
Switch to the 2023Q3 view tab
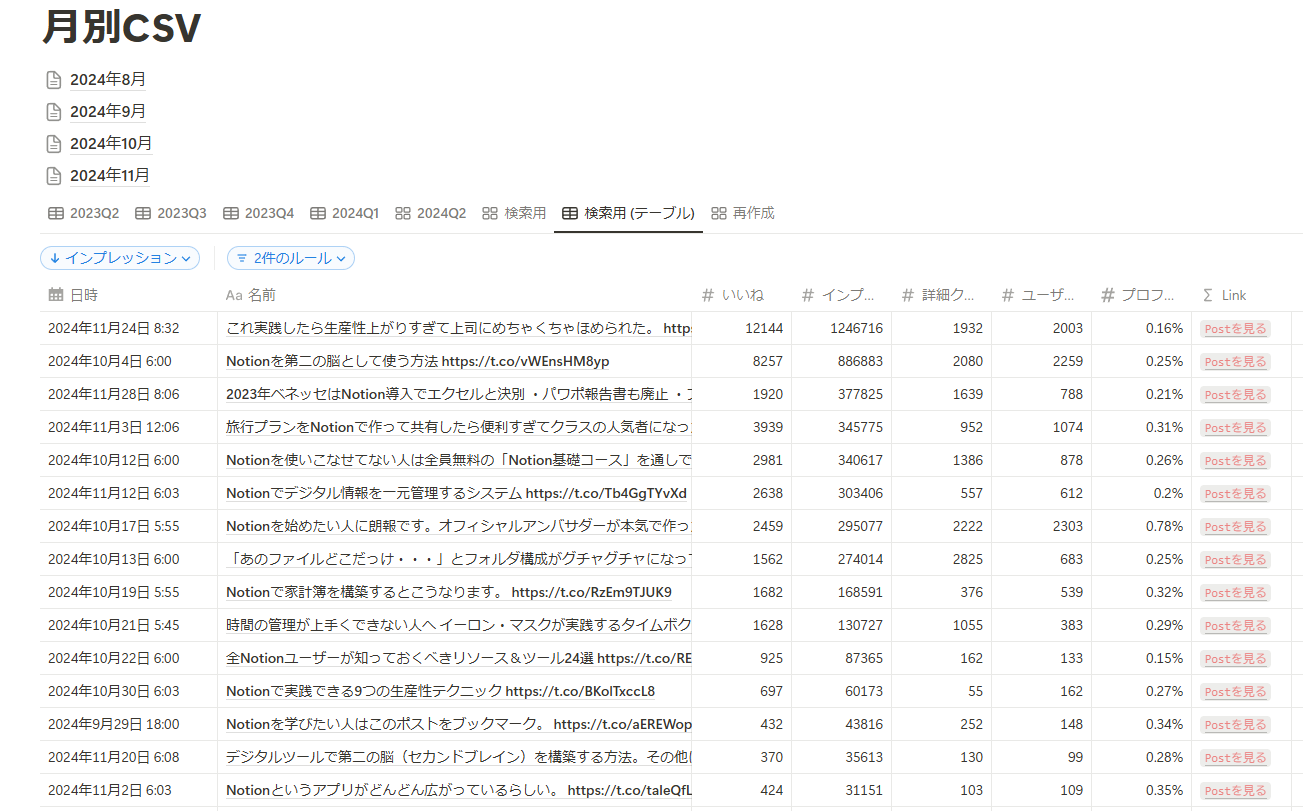tap(171, 213)
